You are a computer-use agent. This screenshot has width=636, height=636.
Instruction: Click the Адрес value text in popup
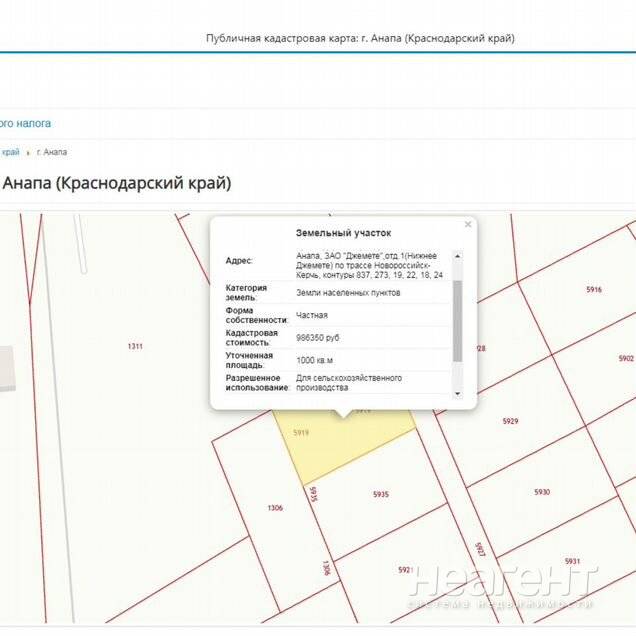click(x=370, y=264)
